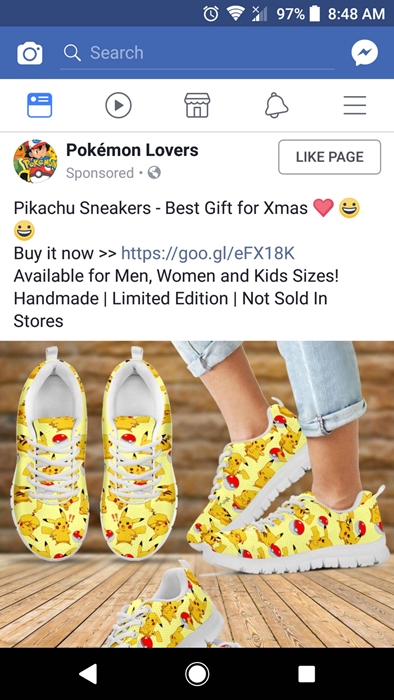Open the Pikachu sneakers ad image
Image resolution: width=394 pixels, height=700 pixels.
(197, 495)
